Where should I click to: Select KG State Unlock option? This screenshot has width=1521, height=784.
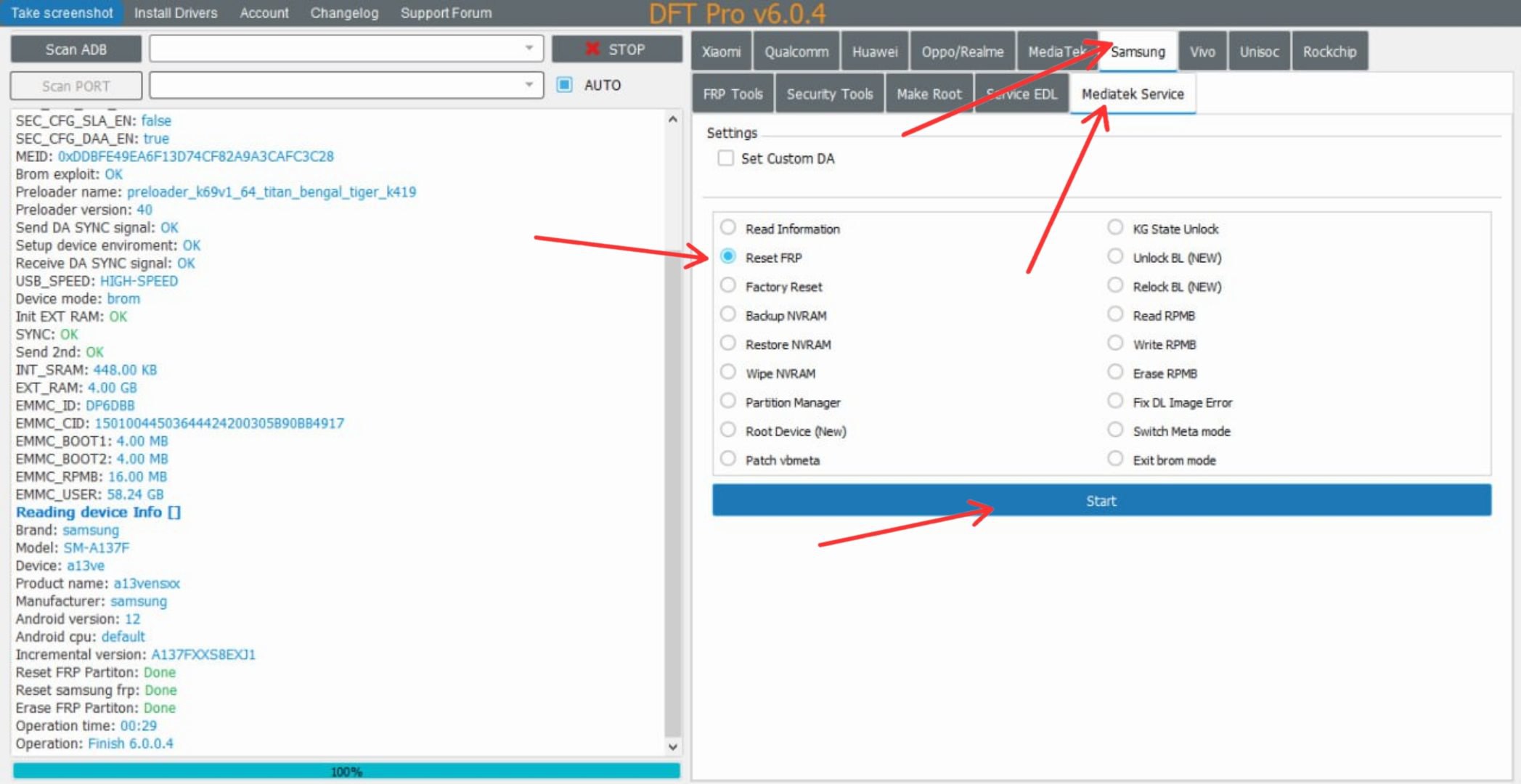click(1115, 228)
